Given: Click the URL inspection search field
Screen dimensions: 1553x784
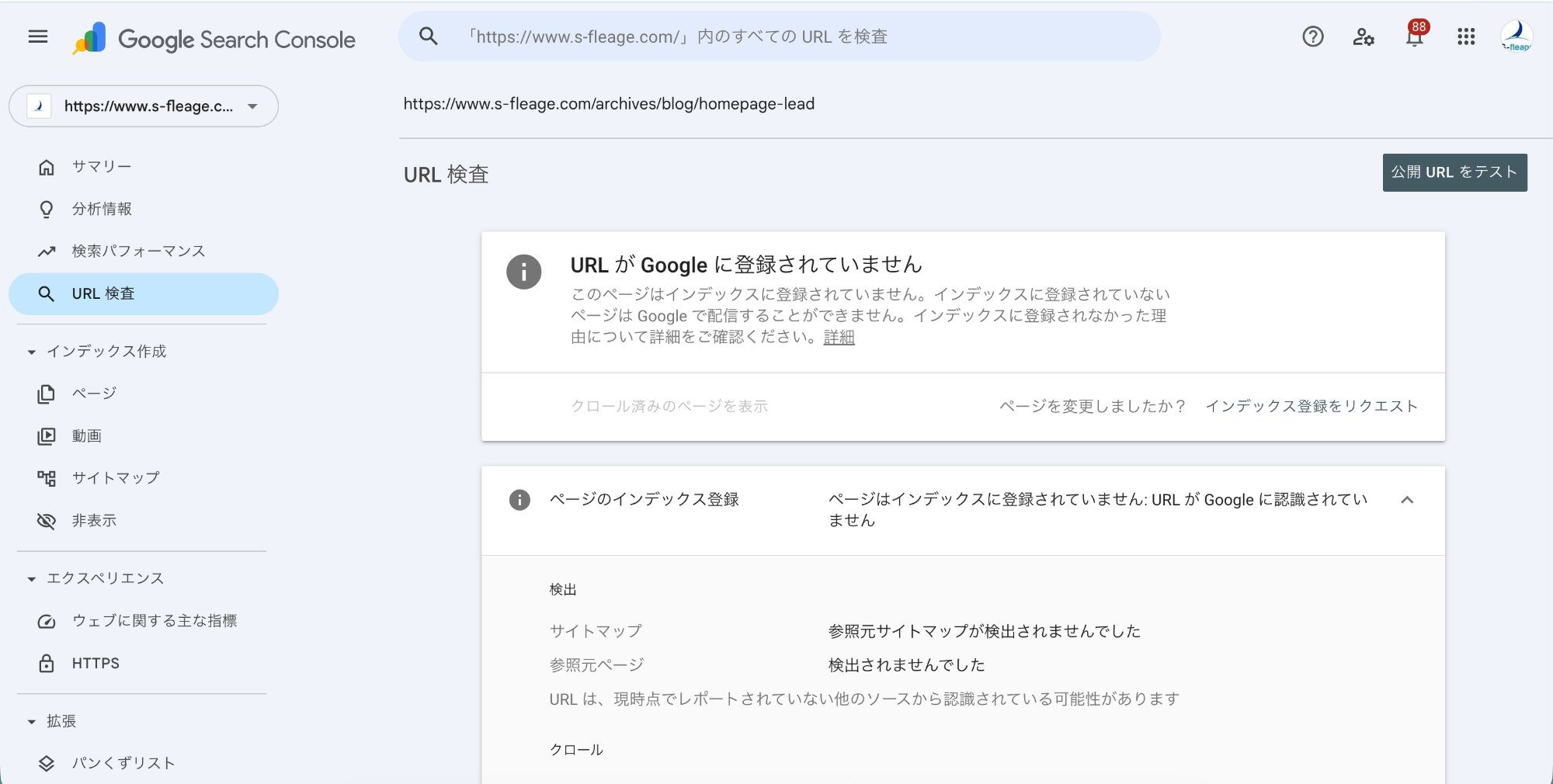Looking at the screenshot, I should point(776,36).
